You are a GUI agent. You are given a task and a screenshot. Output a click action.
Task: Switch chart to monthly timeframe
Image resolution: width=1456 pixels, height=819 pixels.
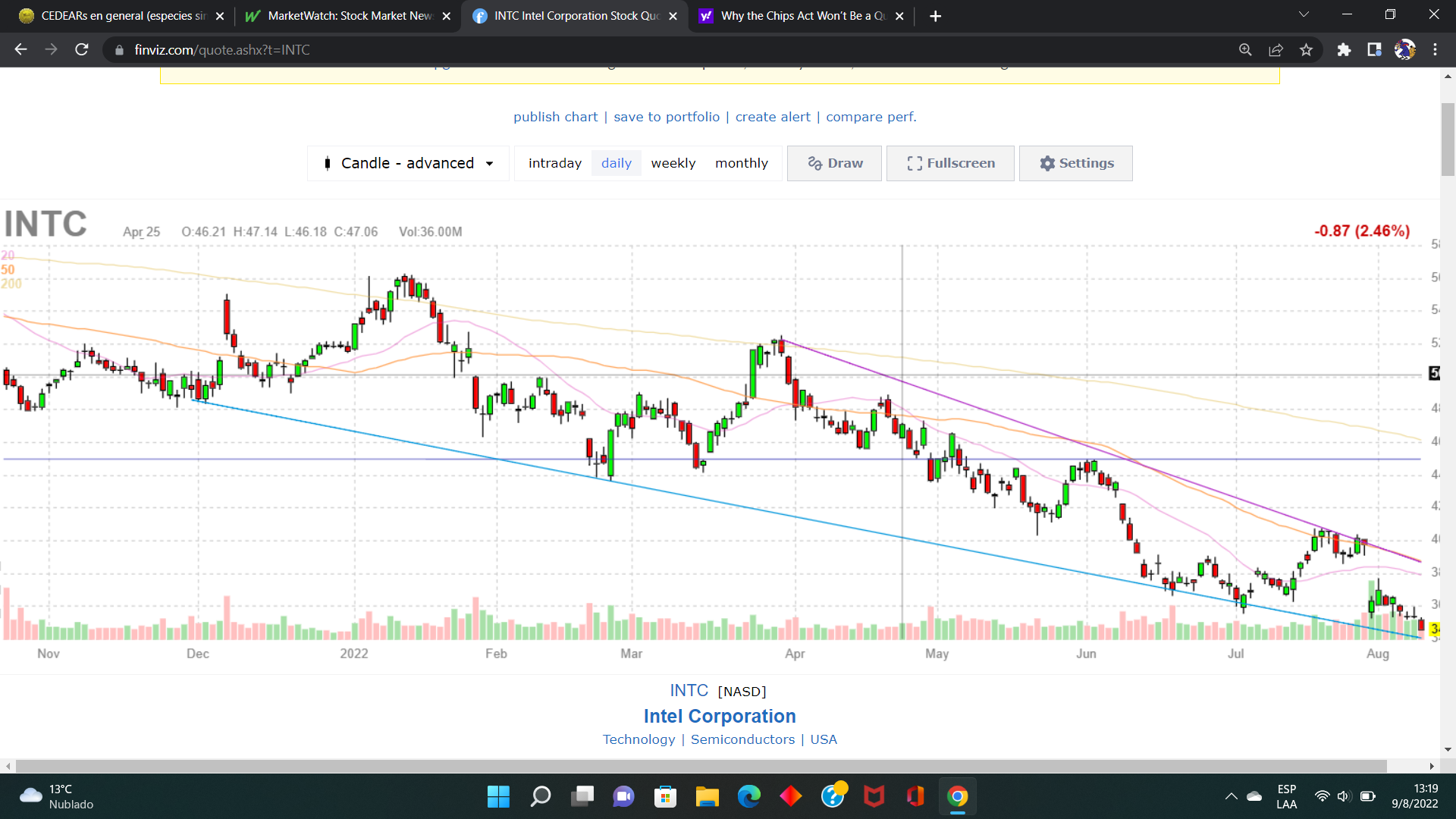click(x=741, y=163)
